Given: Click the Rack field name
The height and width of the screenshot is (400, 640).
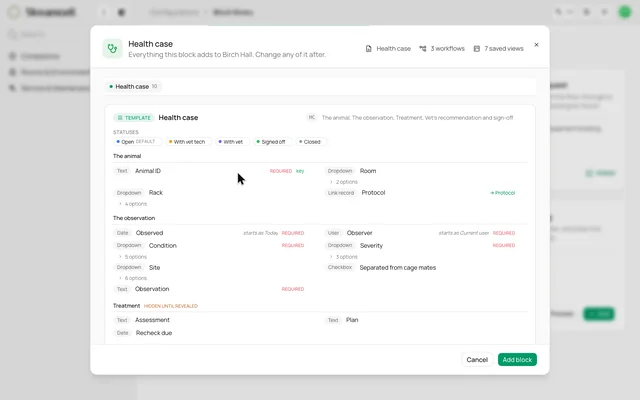Looking at the screenshot, I should tap(156, 193).
